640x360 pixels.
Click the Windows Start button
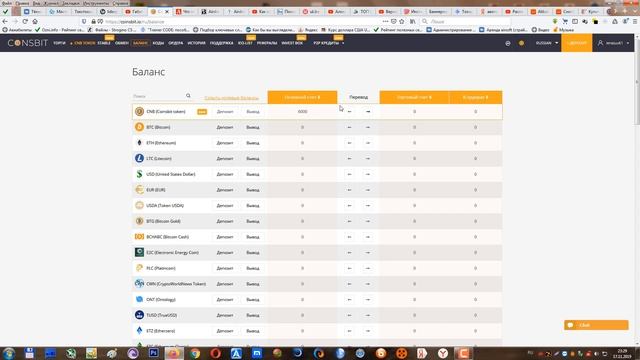[x=9, y=353]
